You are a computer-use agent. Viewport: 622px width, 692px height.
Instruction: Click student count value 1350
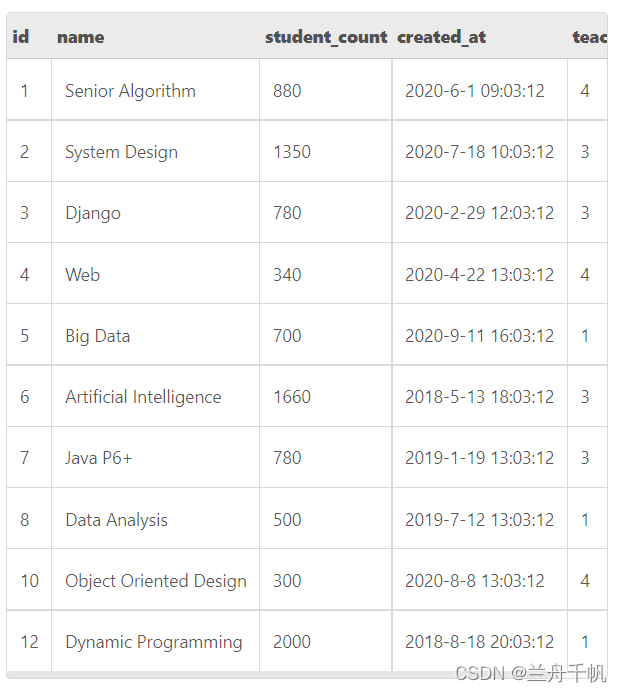click(292, 152)
